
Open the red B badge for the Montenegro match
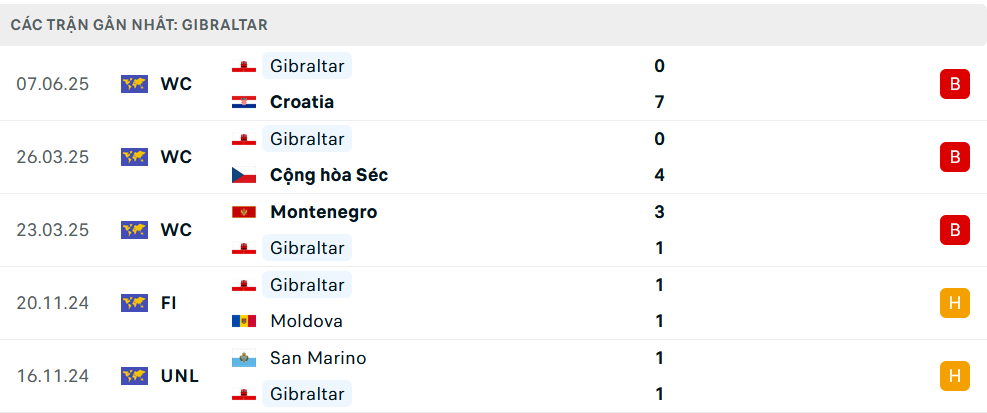(955, 230)
